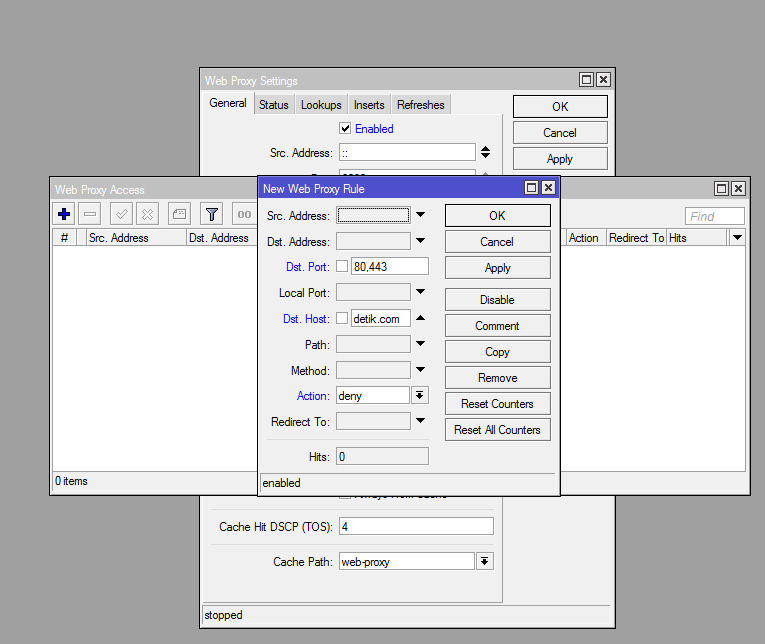The image size is (765, 644).
Task: Click the enable checkmark toolbar icon
Action: pos(121,214)
